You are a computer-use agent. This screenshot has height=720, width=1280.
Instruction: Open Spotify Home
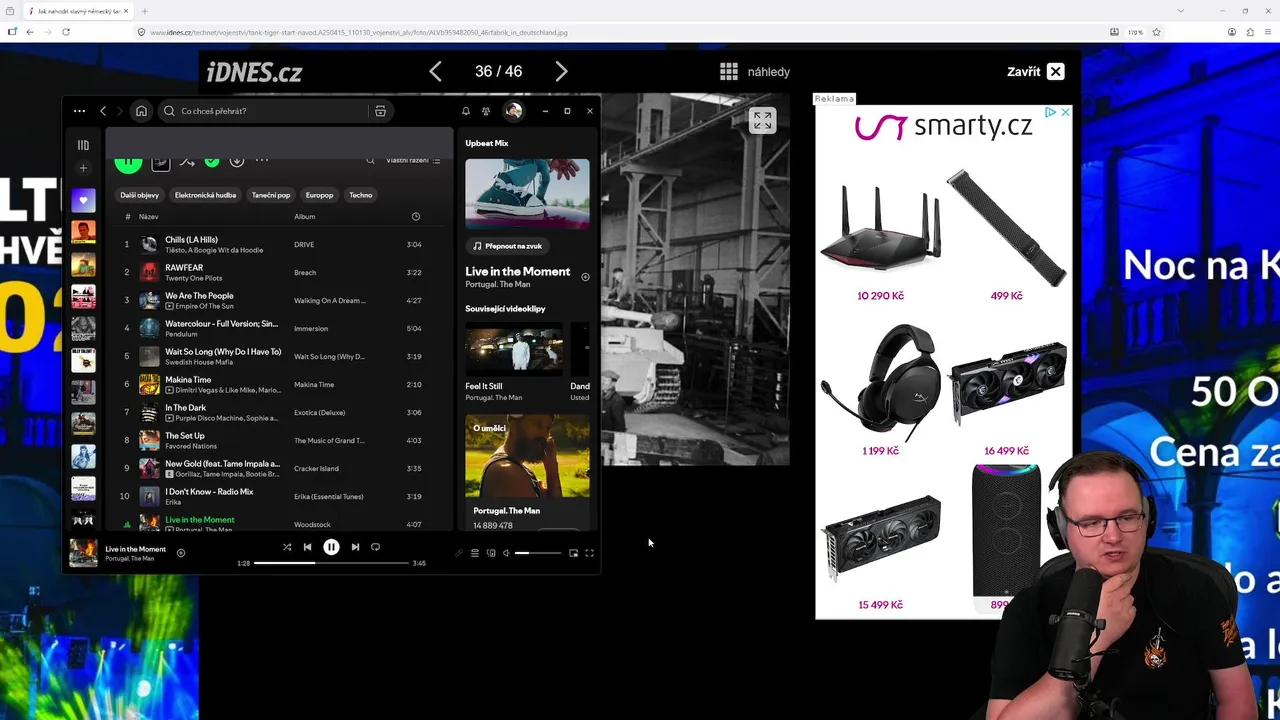(x=141, y=111)
